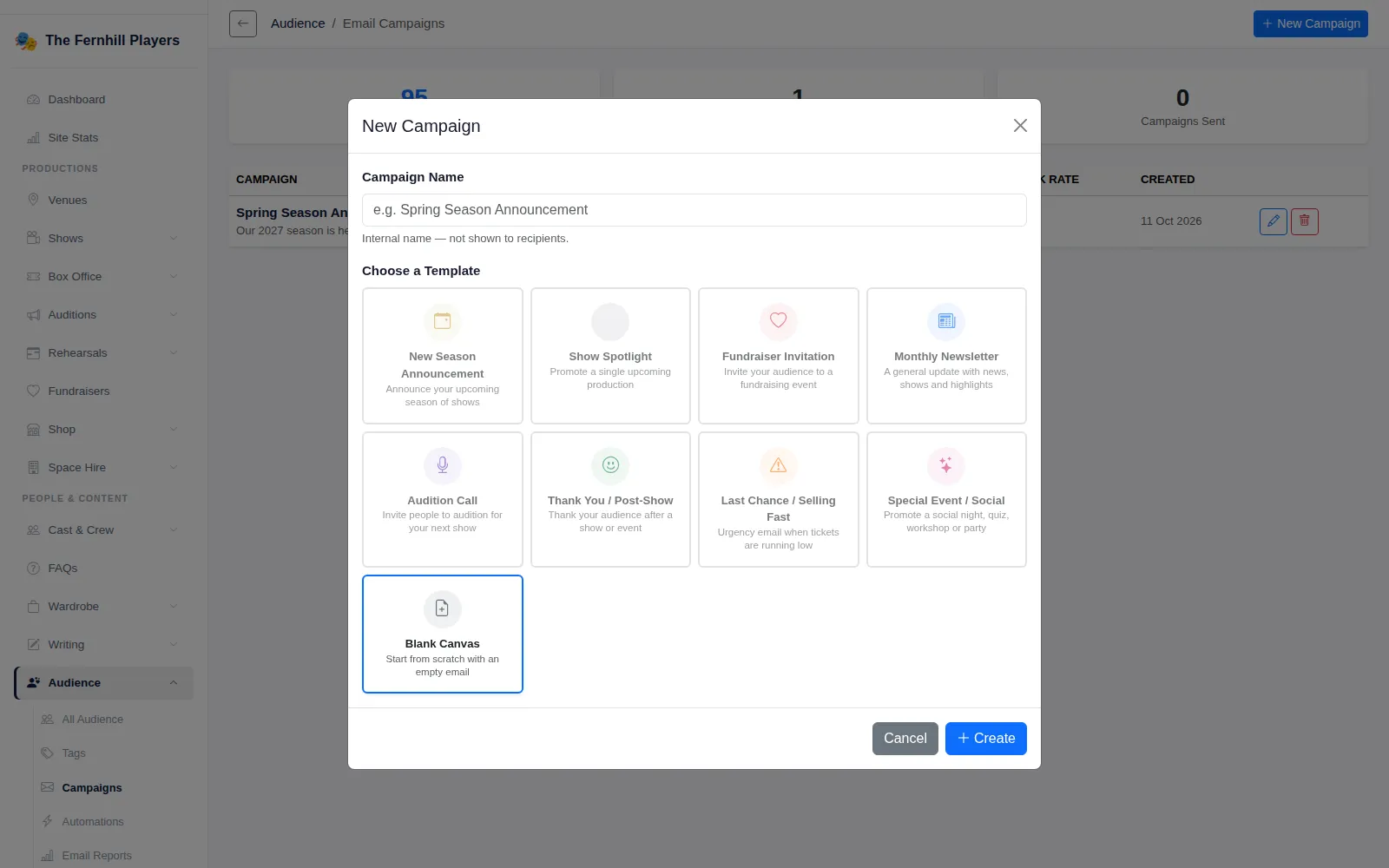Select the New Season Announcement template card
The height and width of the screenshot is (868, 1389).
click(x=442, y=356)
